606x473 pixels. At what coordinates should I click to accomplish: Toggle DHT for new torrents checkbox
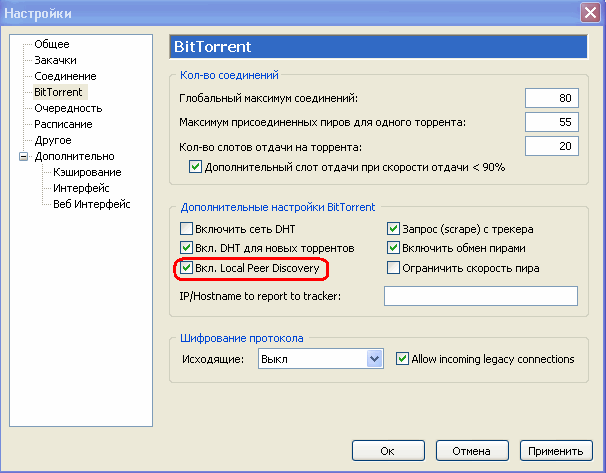[186, 248]
